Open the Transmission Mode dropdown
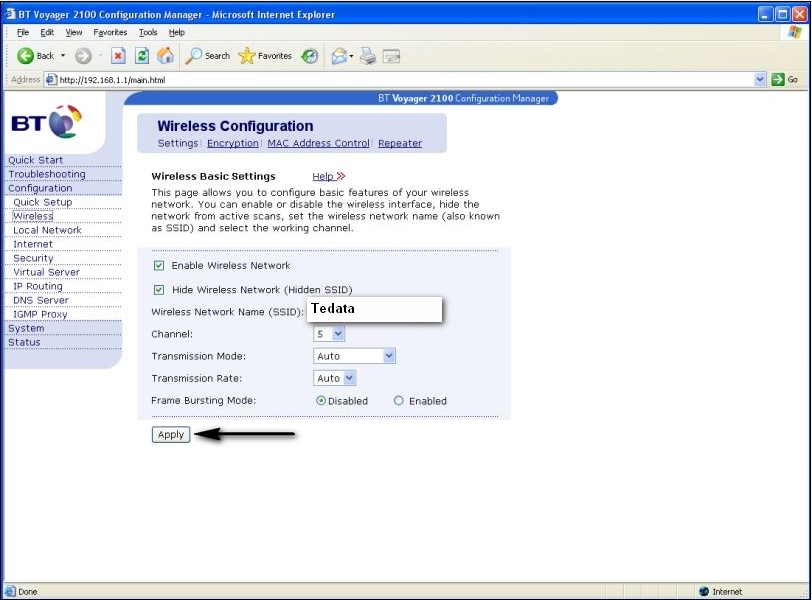Viewport: 812px width, 600px height. [354, 356]
